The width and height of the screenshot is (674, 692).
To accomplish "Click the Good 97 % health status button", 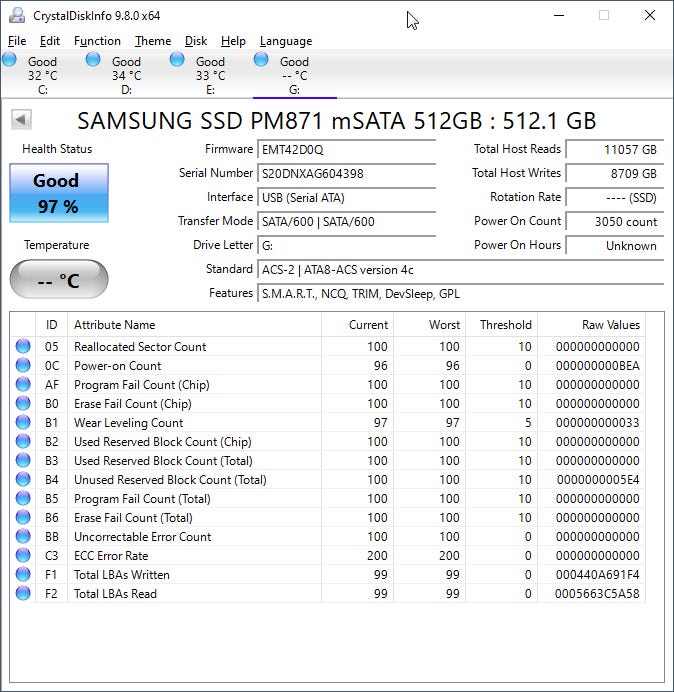I will click(x=58, y=193).
